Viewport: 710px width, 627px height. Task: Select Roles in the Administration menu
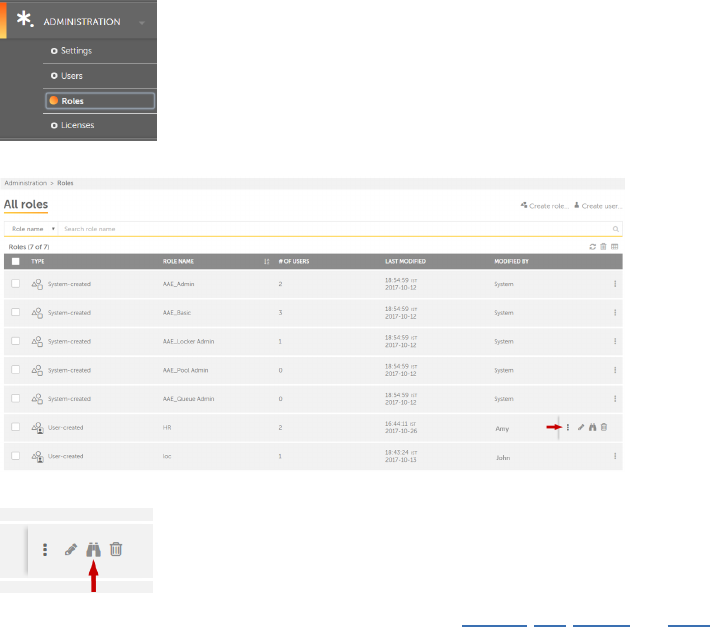100,101
